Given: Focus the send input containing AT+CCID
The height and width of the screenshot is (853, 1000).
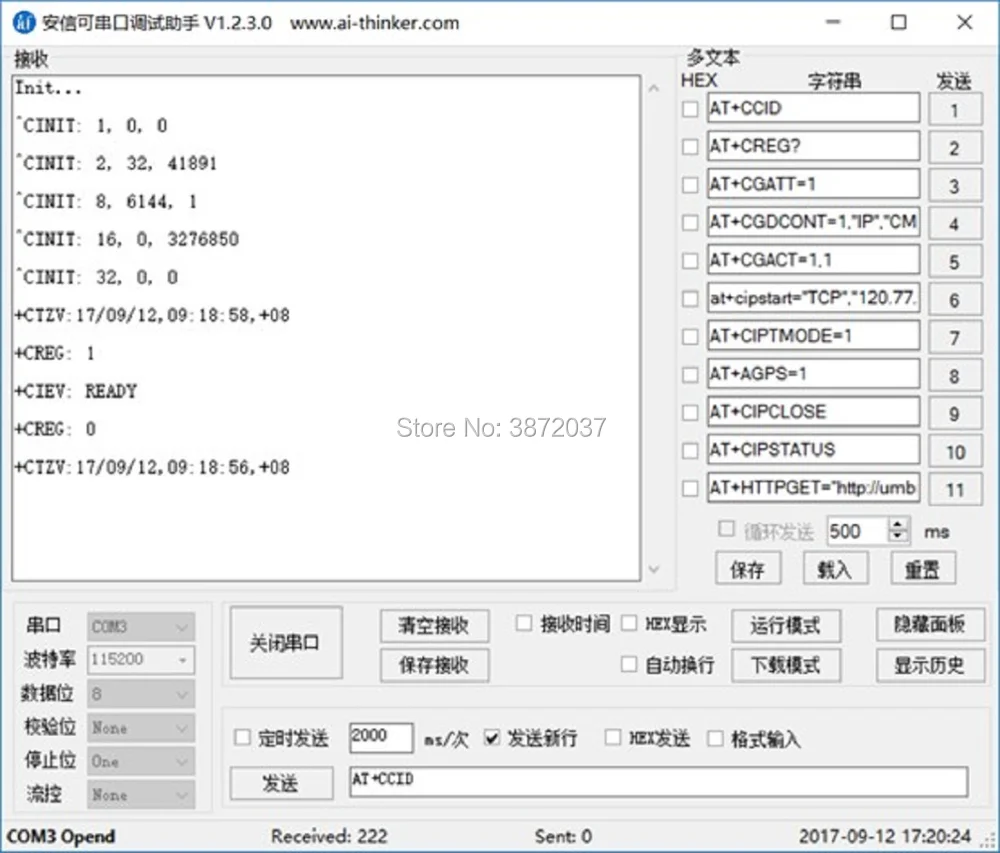Looking at the screenshot, I should (x=658, y=781).
